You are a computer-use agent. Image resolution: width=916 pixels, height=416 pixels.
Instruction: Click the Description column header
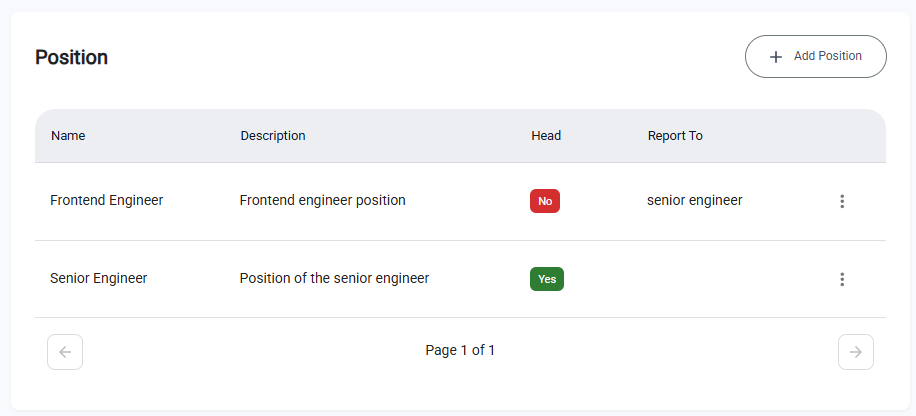273,136
